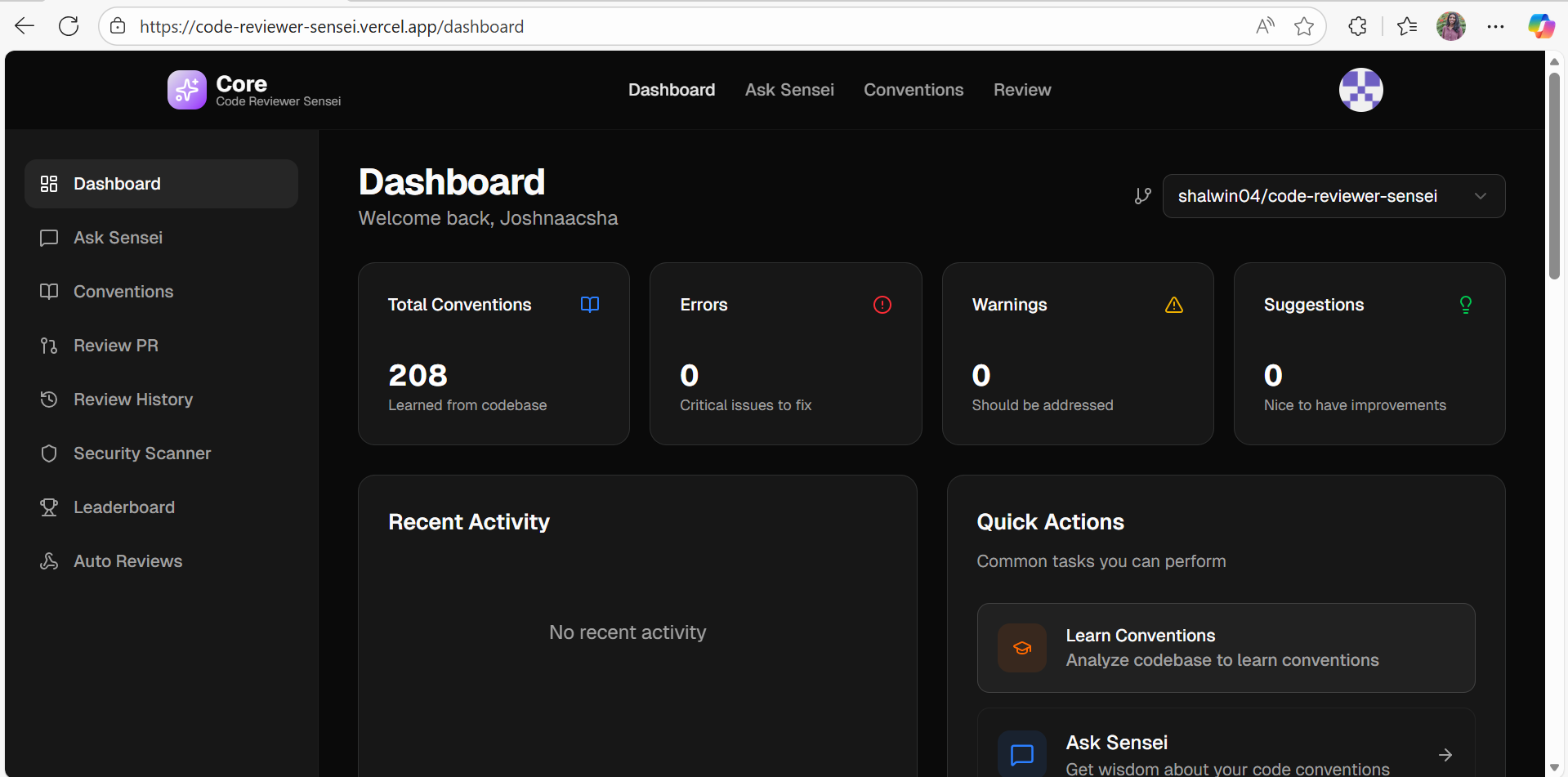Click the Leaderboard trophy icon
Image resolution: width=1568 pixels, height=777 pixels.
(49, 507)
